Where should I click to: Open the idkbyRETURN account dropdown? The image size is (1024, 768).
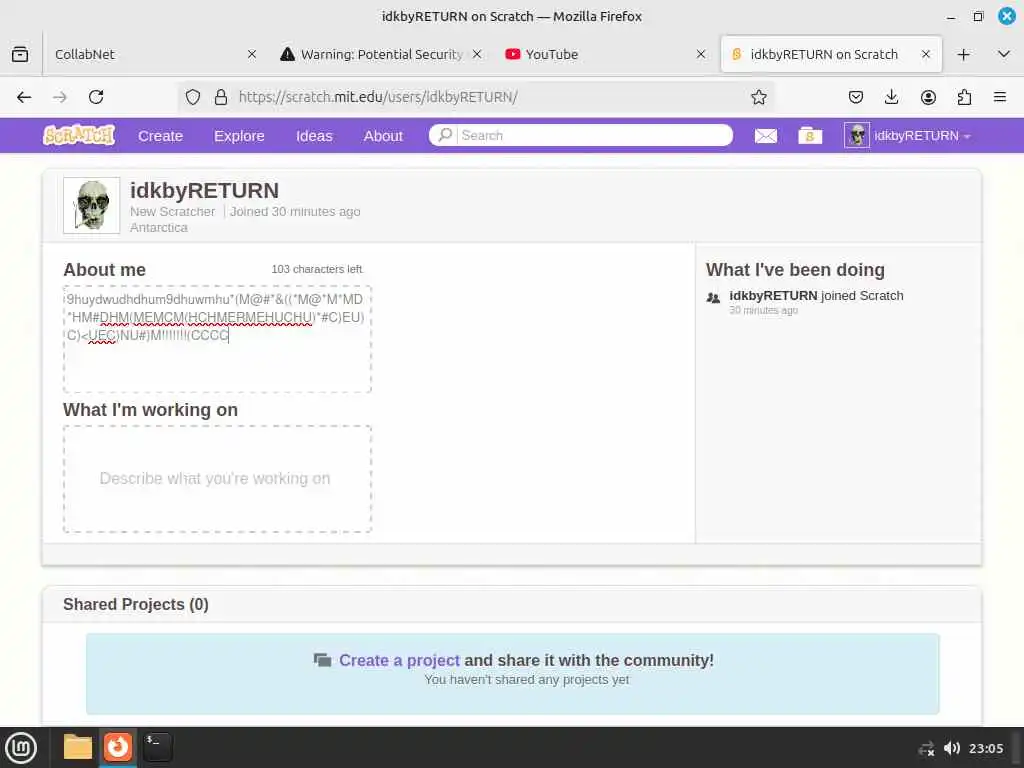[921, 136]
